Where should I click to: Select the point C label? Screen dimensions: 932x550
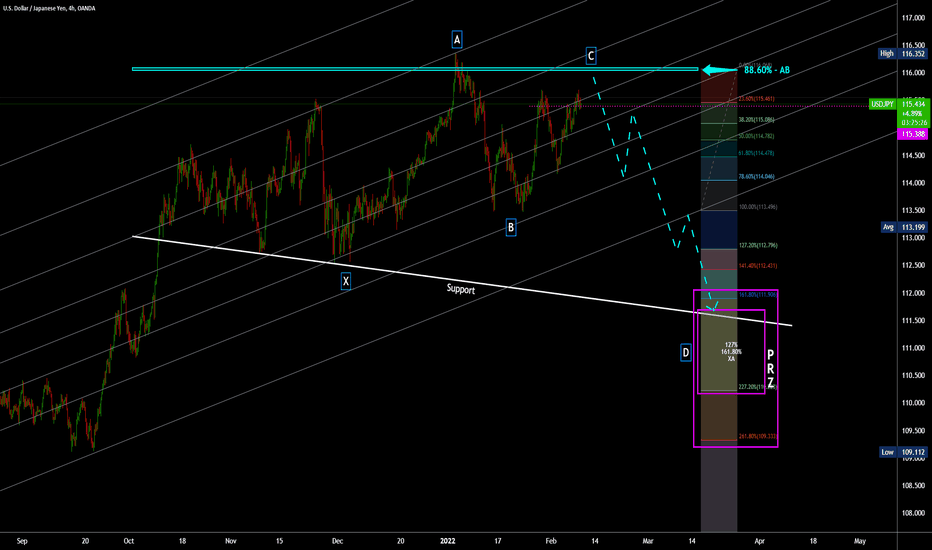point(591,56)
